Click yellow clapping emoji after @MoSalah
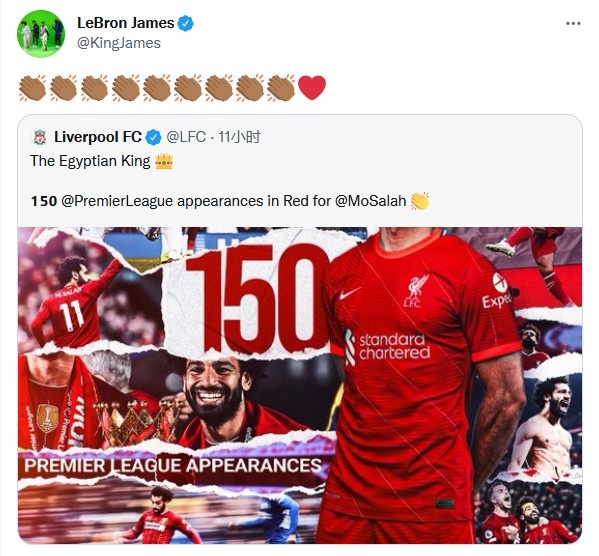Viewport: 599px width, 556px height. [420, 201]
